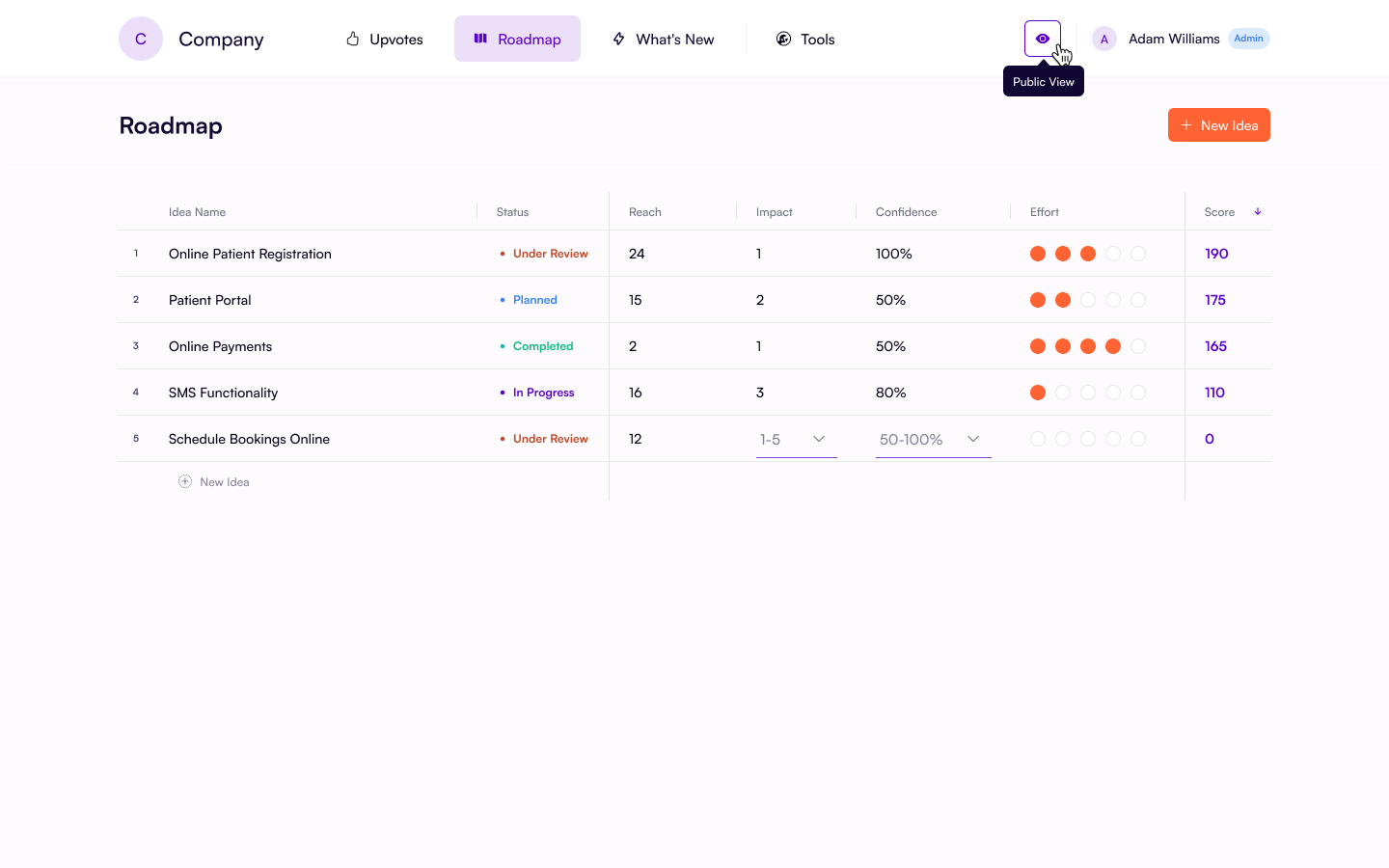Viewport: 1389px width, 868px height.
Task: Toggle Public View with the eye icon
Action: coord(1043,39)
